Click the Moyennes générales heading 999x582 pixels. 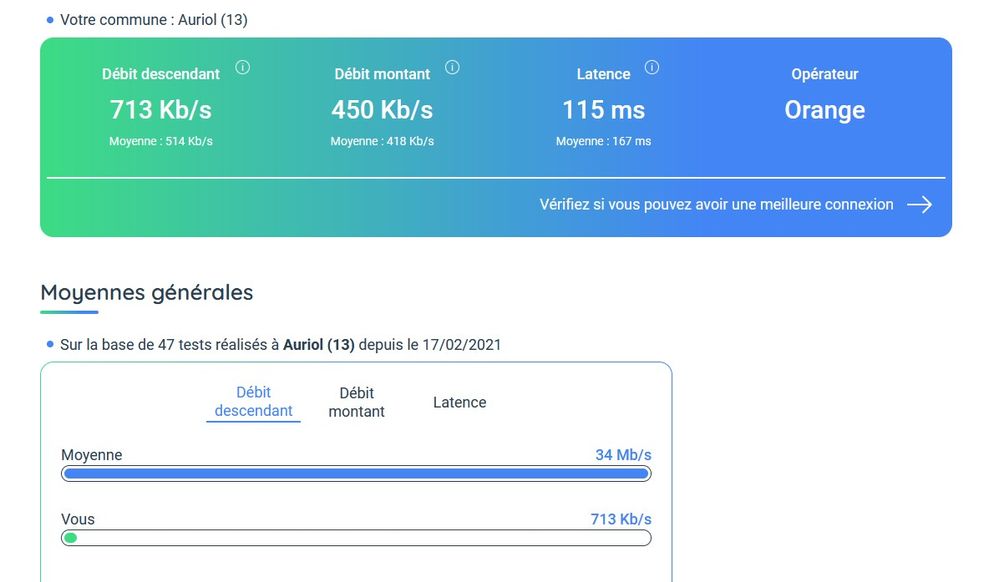[x=147, y=293]
